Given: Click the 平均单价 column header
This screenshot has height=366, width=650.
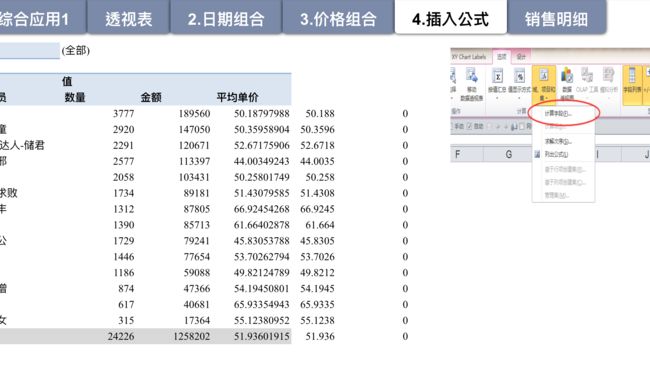Looking at the screenshot, I should pyautogui.click(x=238, y=97).
